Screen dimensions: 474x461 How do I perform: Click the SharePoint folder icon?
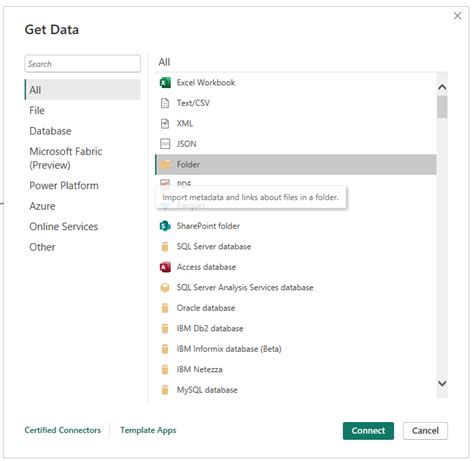pyautogui.click(x=165, y=226)
